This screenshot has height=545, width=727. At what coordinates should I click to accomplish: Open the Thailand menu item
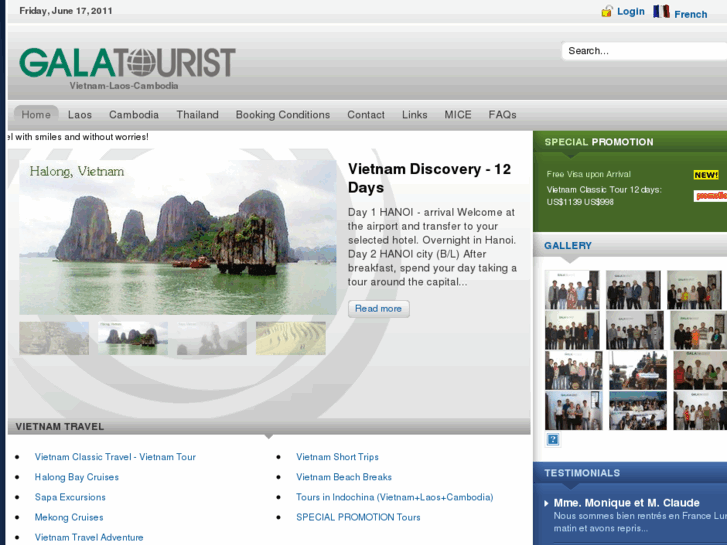197,115
